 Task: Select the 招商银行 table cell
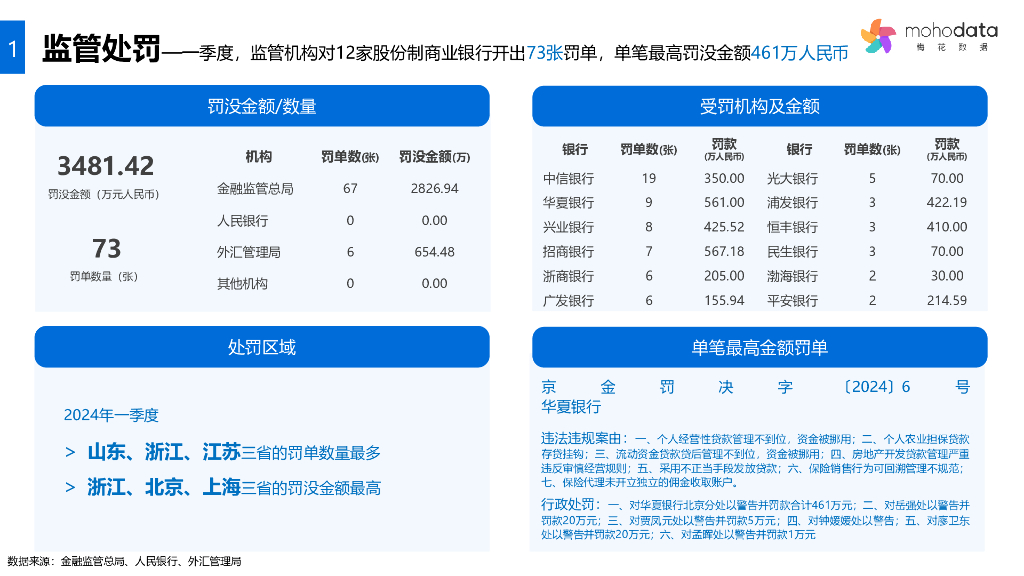point(569,251)
